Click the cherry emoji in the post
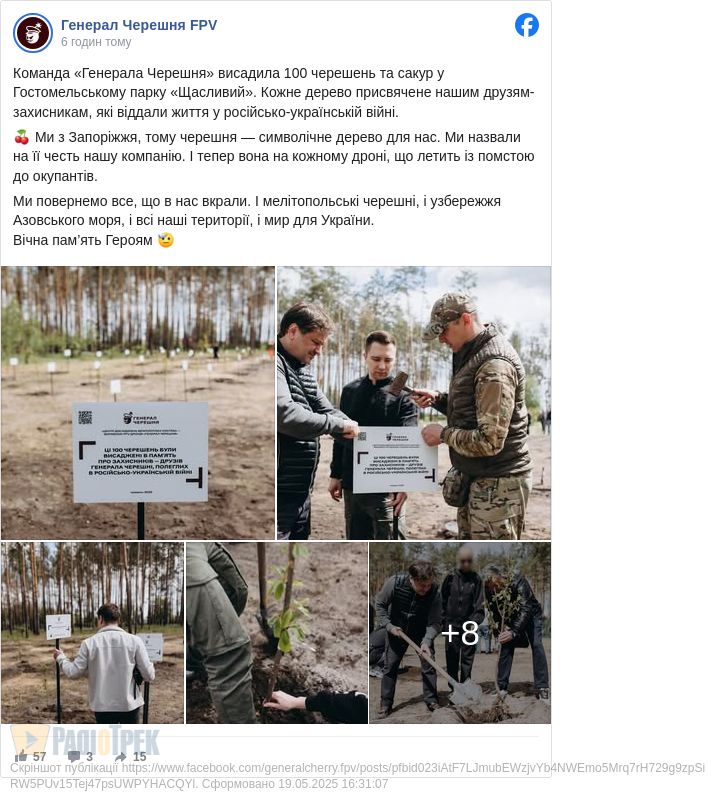The height and width of the screenshot is (802, 720). pos(21,137)
